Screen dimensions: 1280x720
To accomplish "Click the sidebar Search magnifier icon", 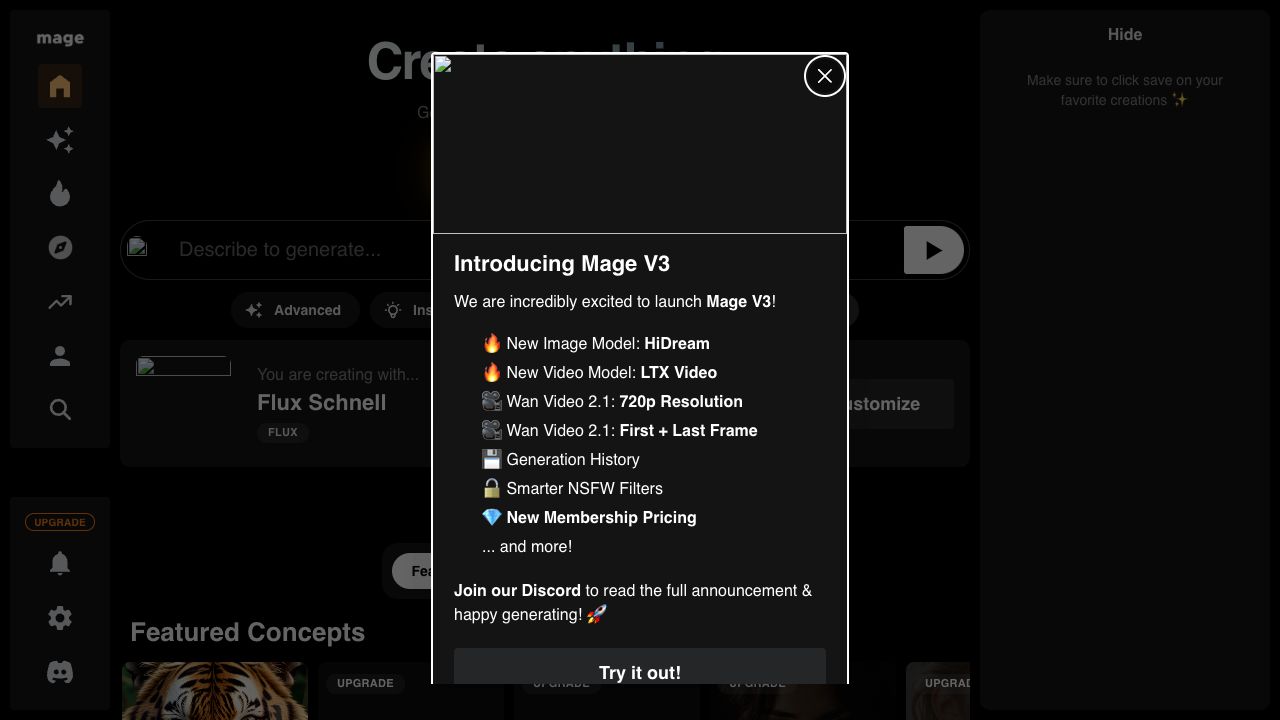I will point(60,410).
